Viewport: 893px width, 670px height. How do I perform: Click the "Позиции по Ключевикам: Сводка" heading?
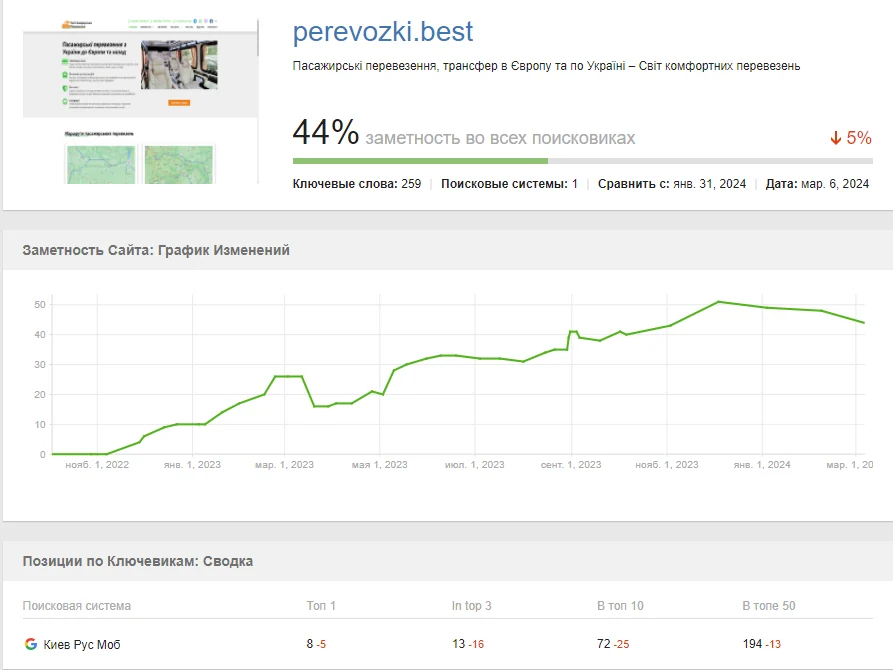(138, 561)
